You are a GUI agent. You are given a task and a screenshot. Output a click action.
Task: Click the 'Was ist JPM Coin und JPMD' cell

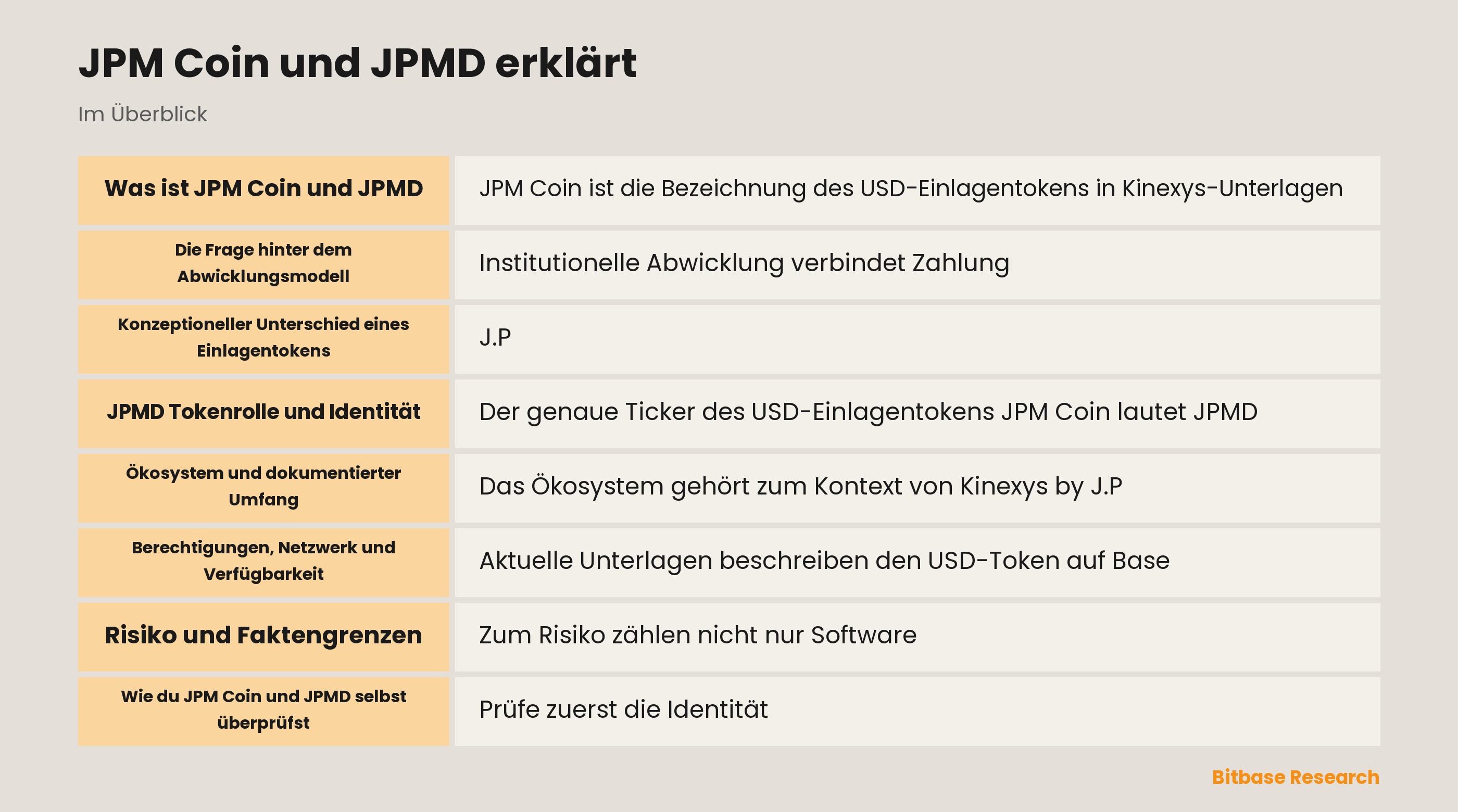tap(263, 190)
